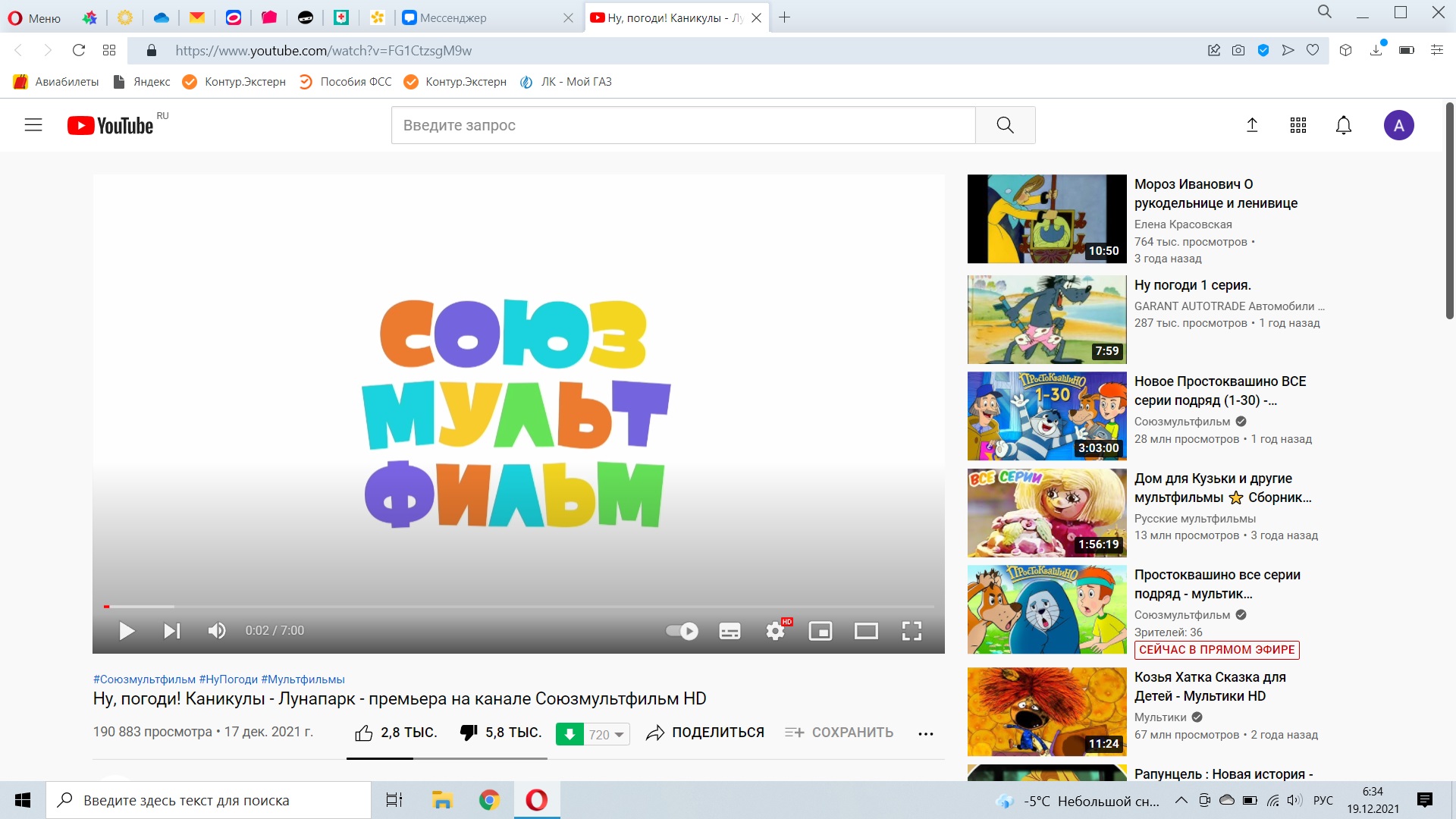Open Opera tab search magnifier
Viewport: 1456px width, 819px height.
pyautogui.click(x=1325, y=11)
